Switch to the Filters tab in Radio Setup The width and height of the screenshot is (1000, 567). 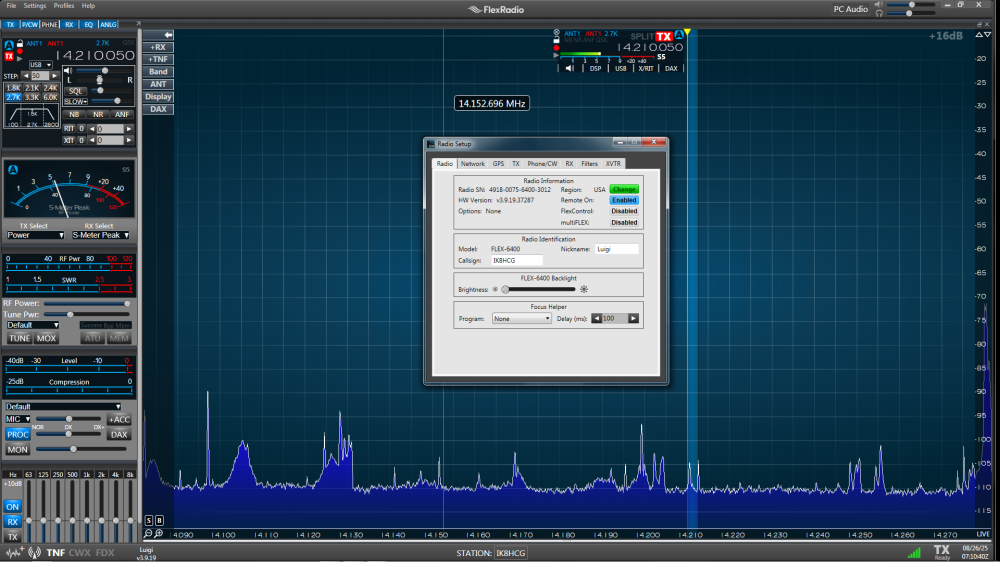[x=589, y=164]
